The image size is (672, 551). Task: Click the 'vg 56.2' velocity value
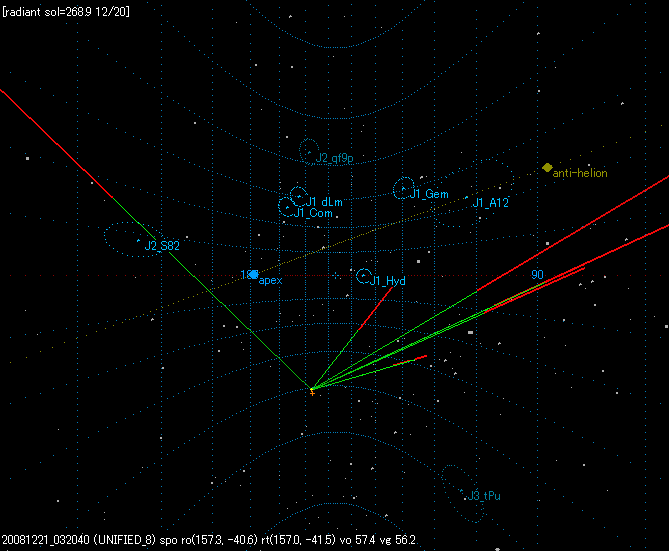pos(397,540)
